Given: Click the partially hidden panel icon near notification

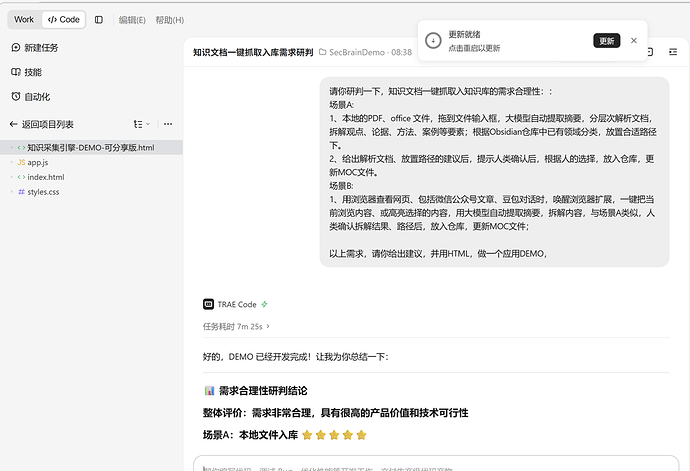Looking at the screenshot, I should 650,52.
